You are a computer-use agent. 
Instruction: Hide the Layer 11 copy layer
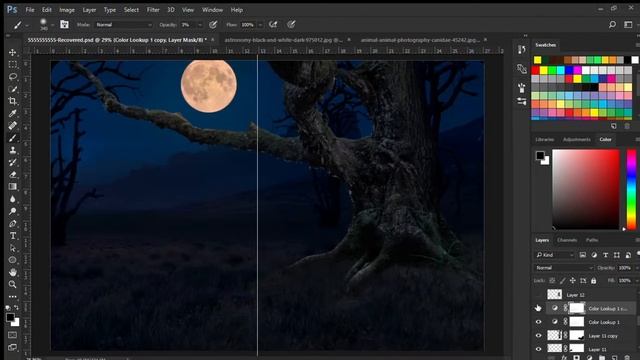point(538,336)
